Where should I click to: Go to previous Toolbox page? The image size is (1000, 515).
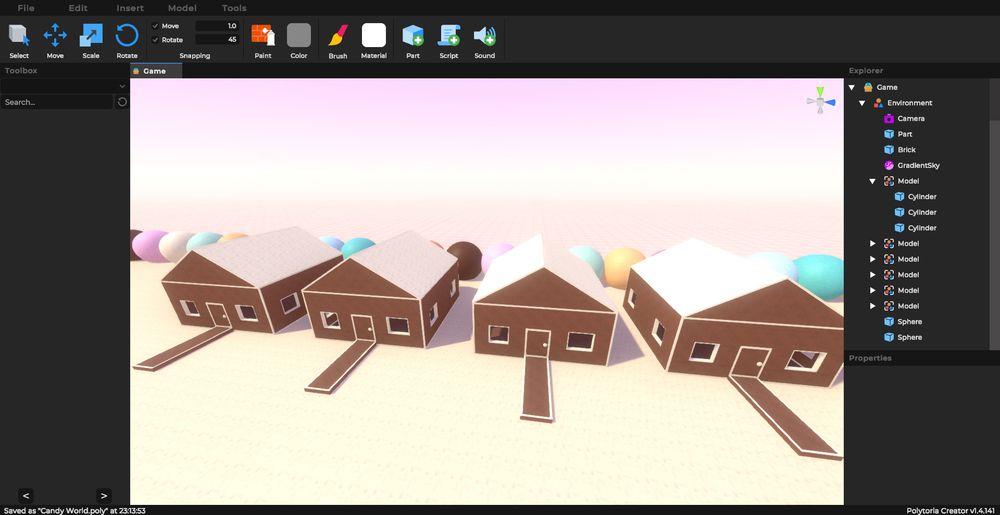(x=26, y=495)
